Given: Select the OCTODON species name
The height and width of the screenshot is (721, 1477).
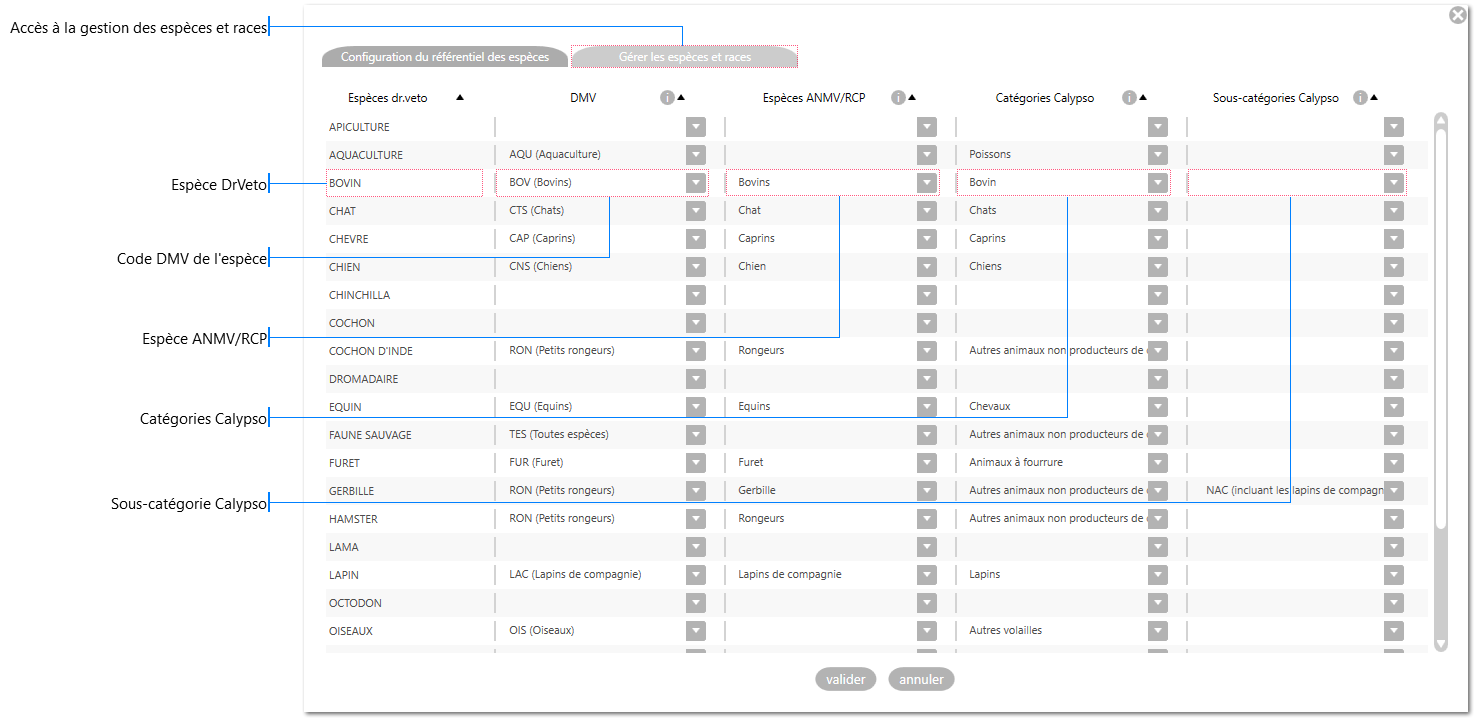Looking at the screenshot, I should pyautogui.click(x=355, y=603).
